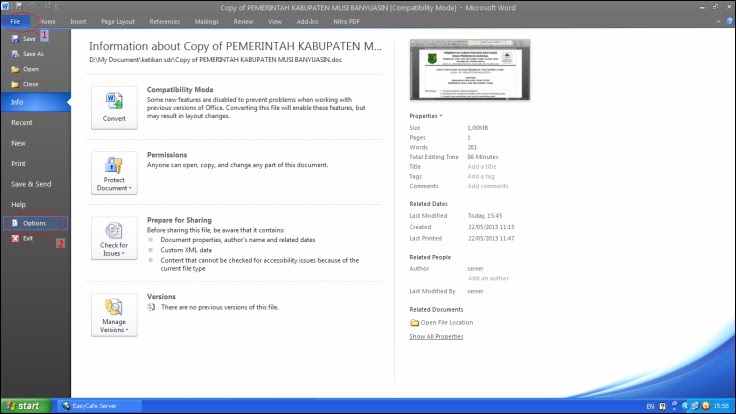The height and width of the screenshot is (414, 736).
Task: Click the author name server
Action: point(475,268)
